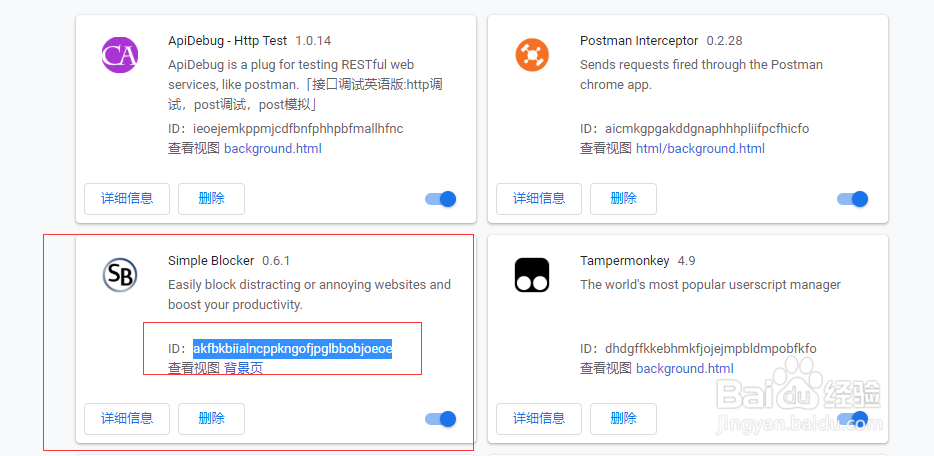View 详细信息 of Simple Blocker

[x=127, y=419]
